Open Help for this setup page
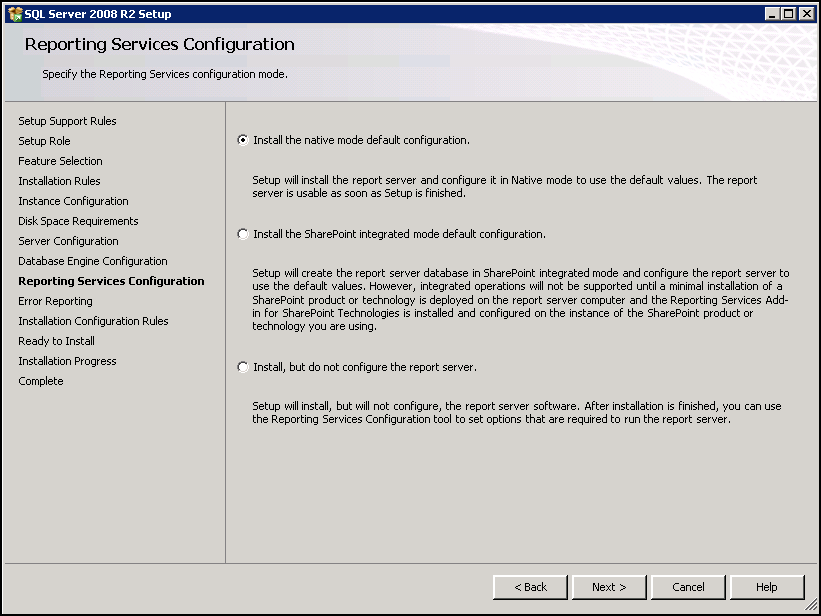 click(x=767, y=587)
